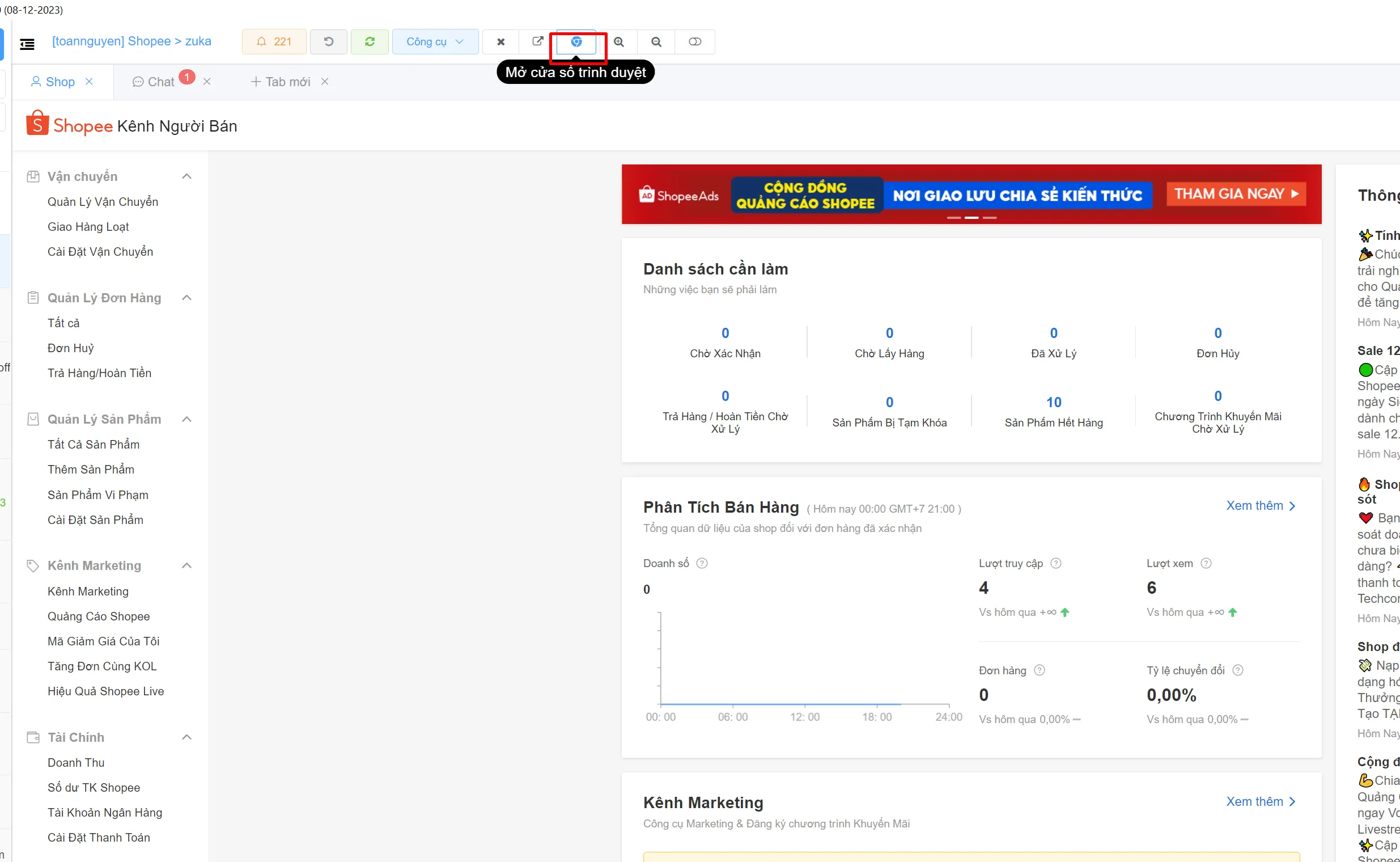Click the zoom out magnifier icon
1400x862 pixels.
(x=656, y=41)
